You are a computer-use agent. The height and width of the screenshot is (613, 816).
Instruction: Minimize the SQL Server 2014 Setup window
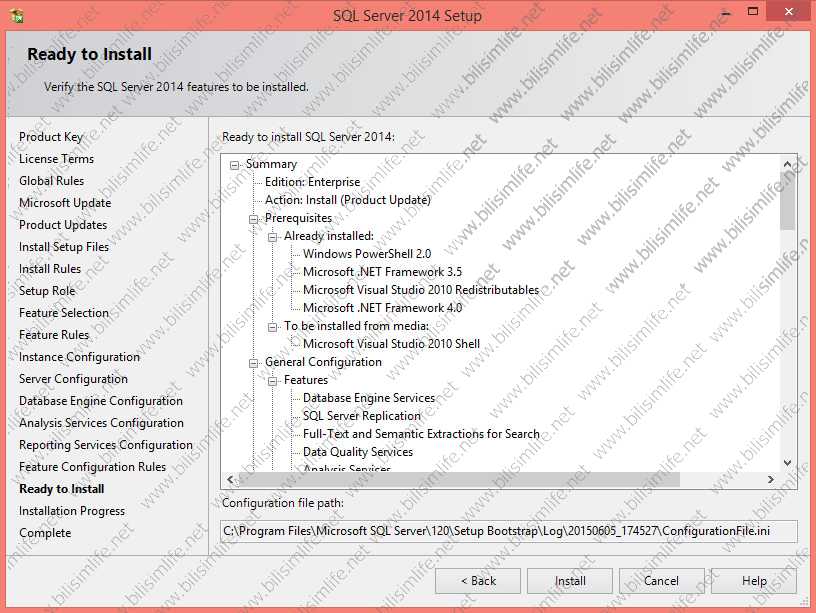(726, 12)
